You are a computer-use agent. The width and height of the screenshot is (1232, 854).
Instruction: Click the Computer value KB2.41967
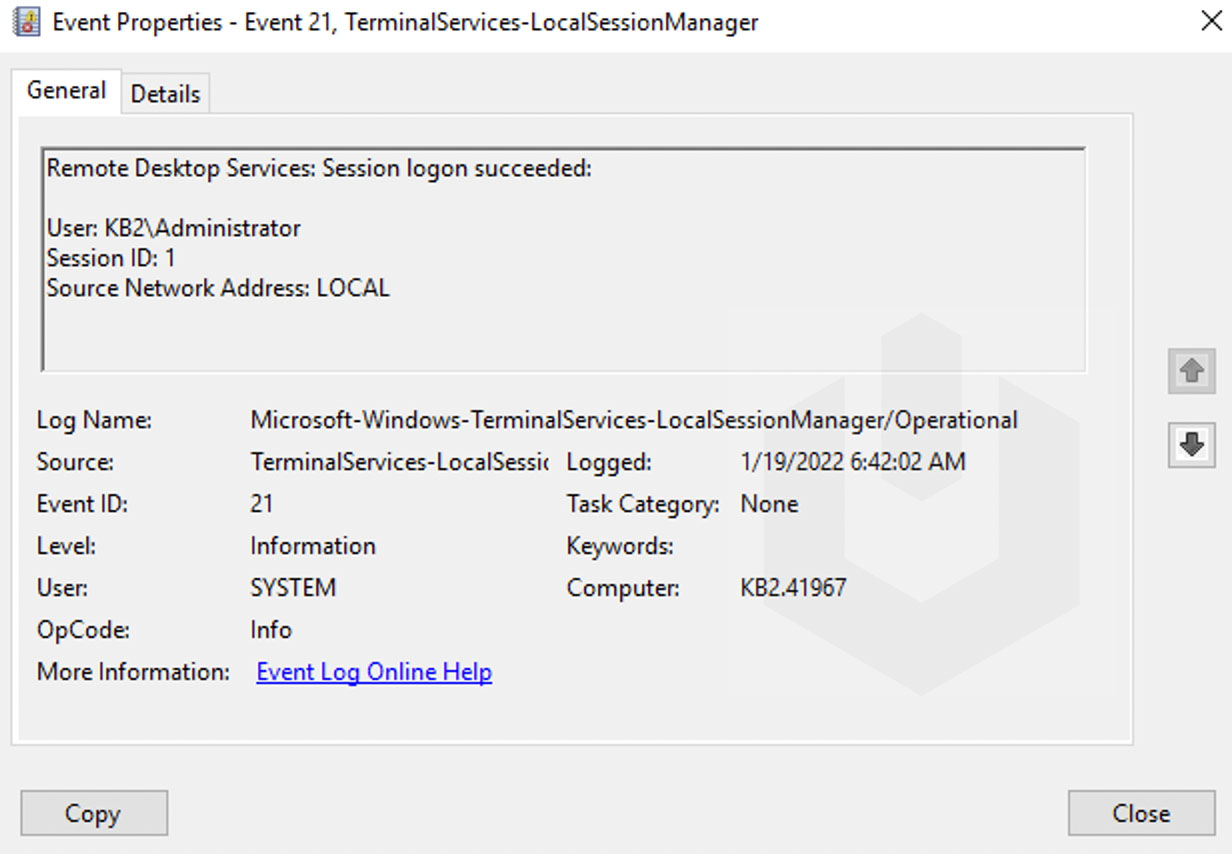(793, 588)
